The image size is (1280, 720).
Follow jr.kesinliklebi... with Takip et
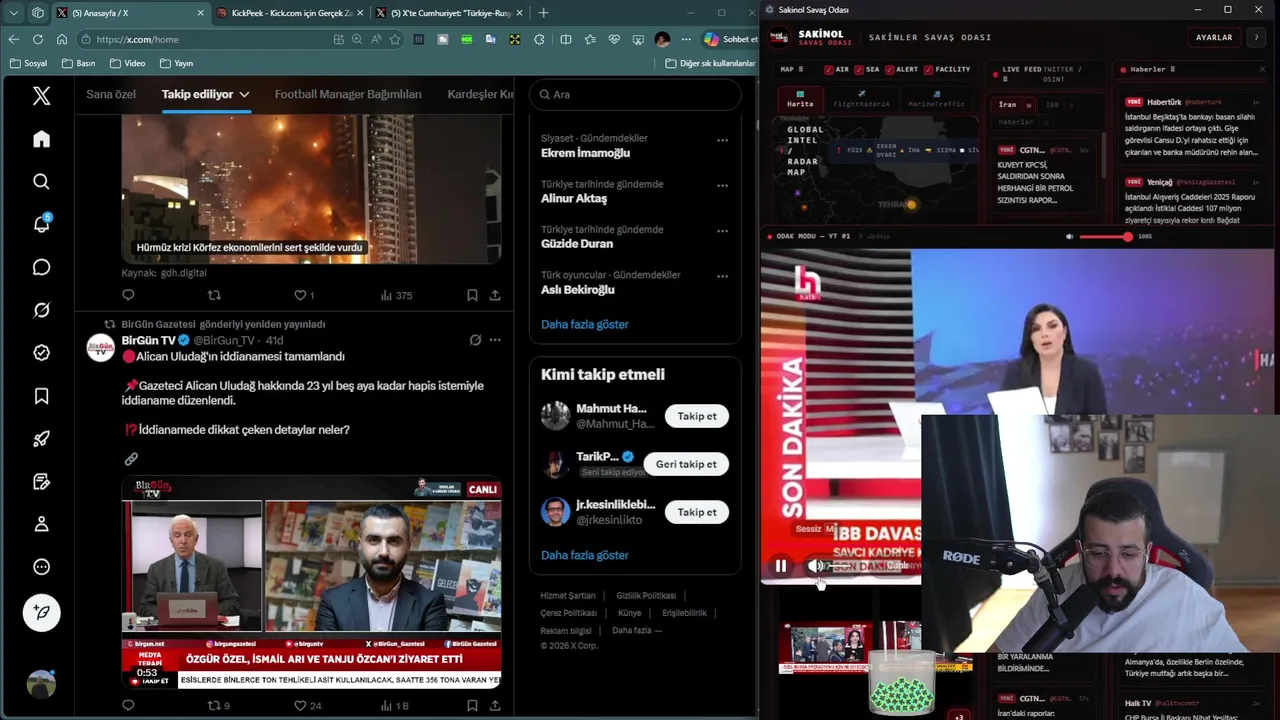click(697, 512)
